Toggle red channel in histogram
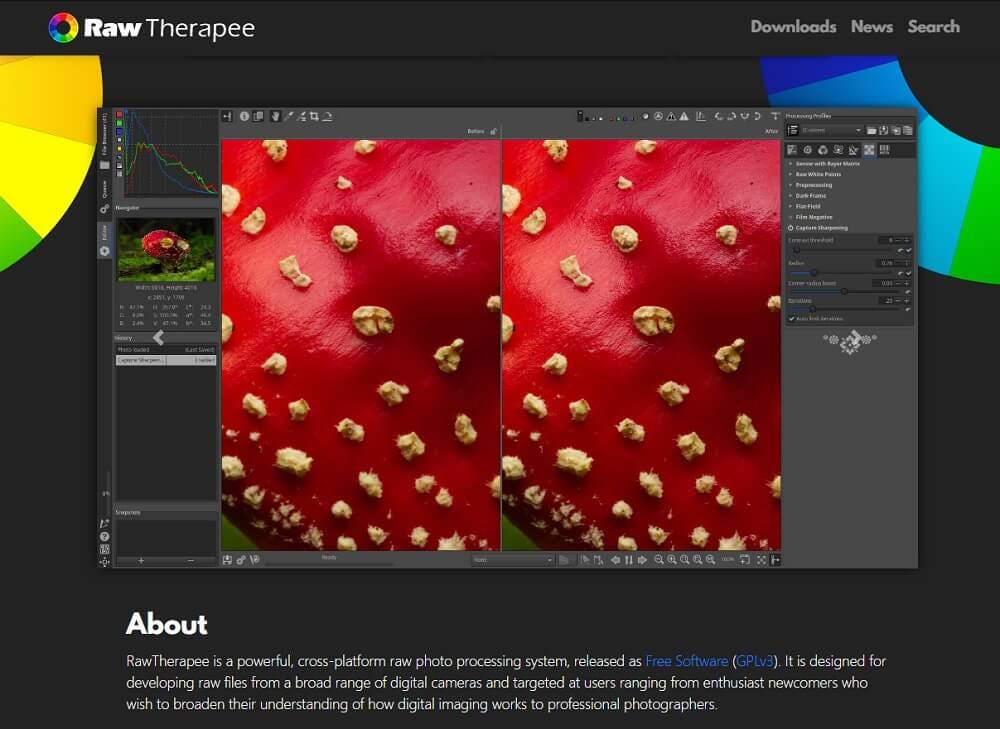 tap(120, 115)
